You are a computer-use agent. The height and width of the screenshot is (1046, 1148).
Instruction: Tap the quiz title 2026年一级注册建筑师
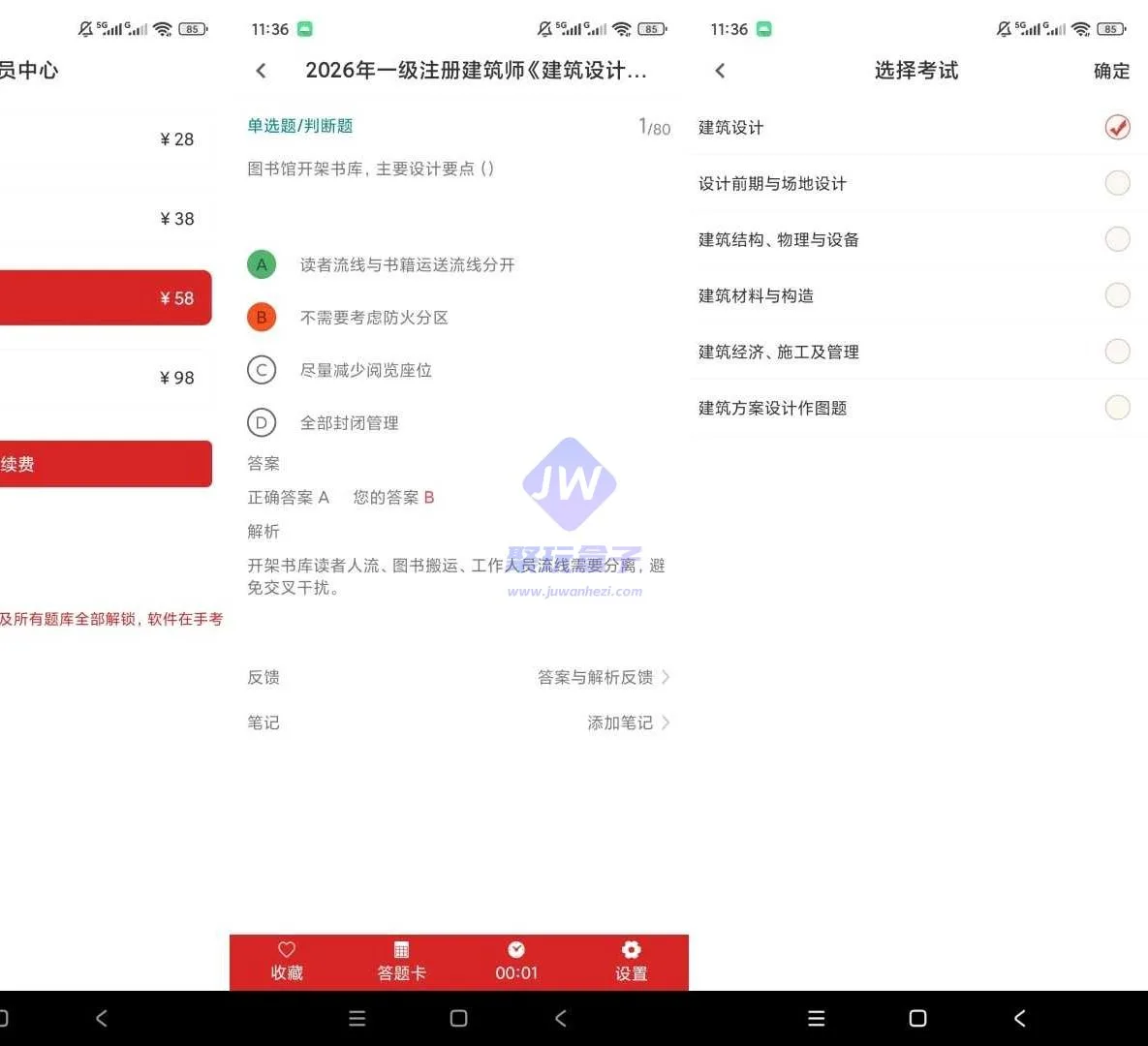[x=476, y=71]
